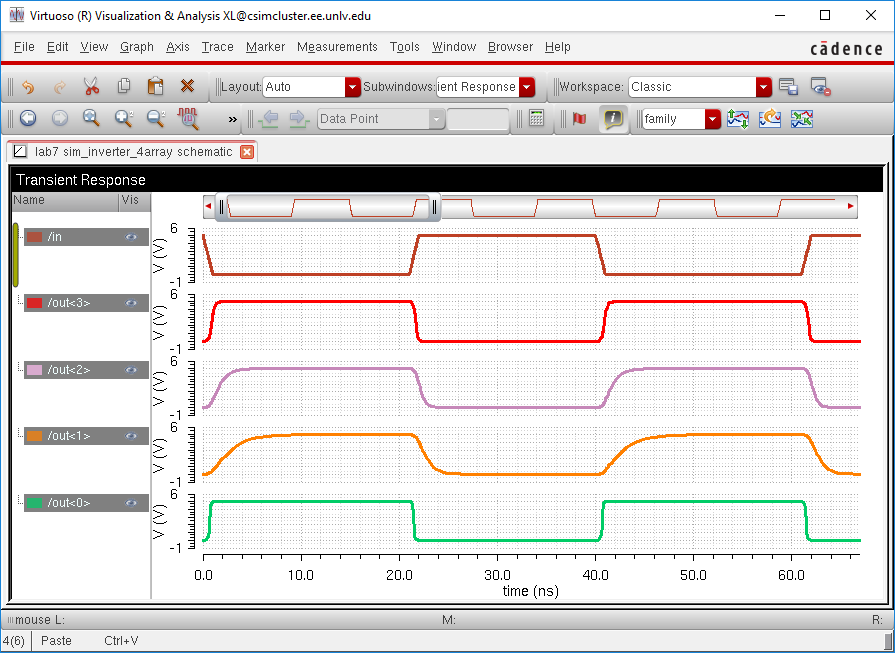Open the Measurements menu
This screenshot has width=895, height=653.
(337, 47)
